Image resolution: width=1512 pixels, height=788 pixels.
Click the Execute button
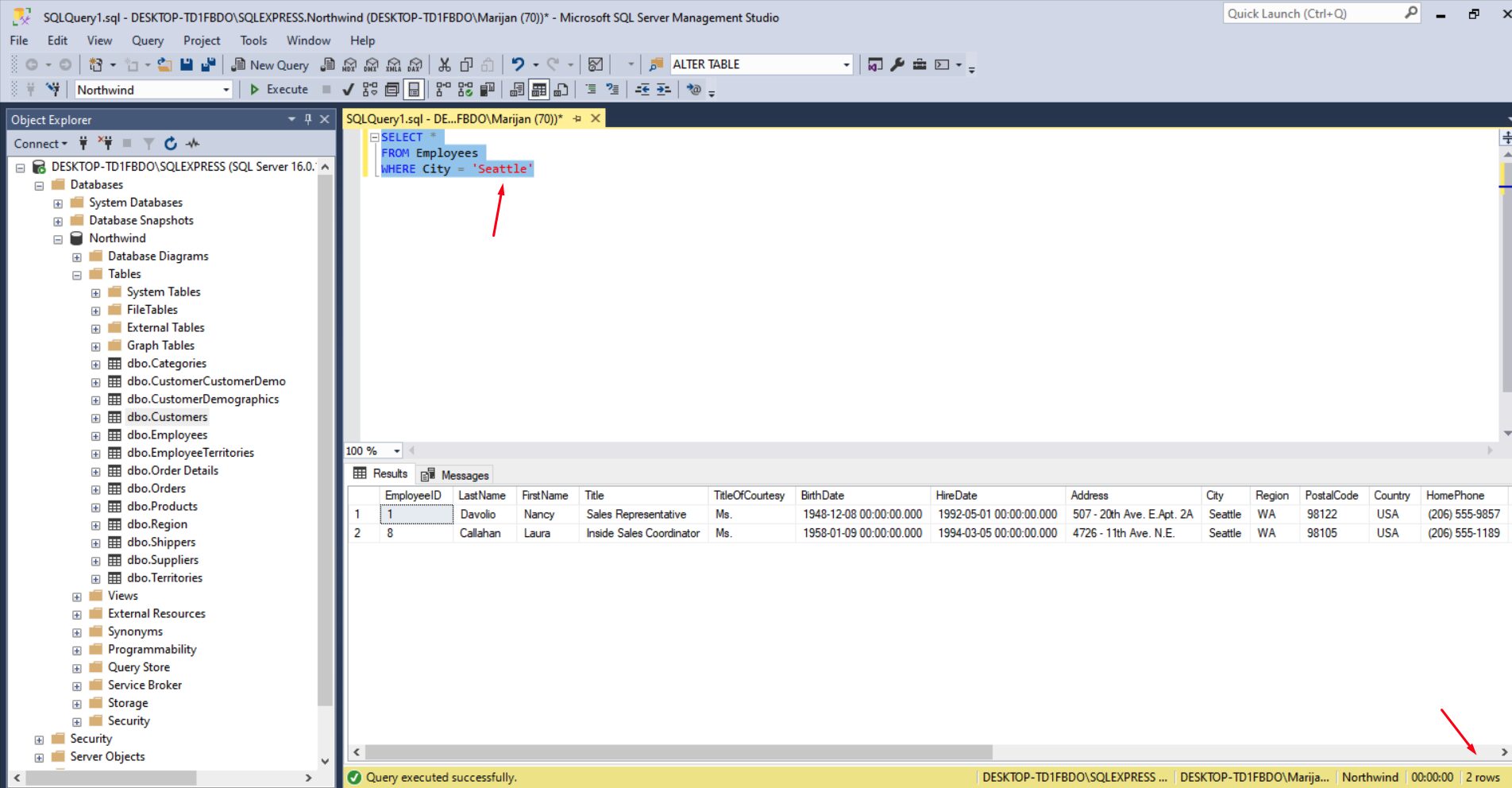point(279,90)
